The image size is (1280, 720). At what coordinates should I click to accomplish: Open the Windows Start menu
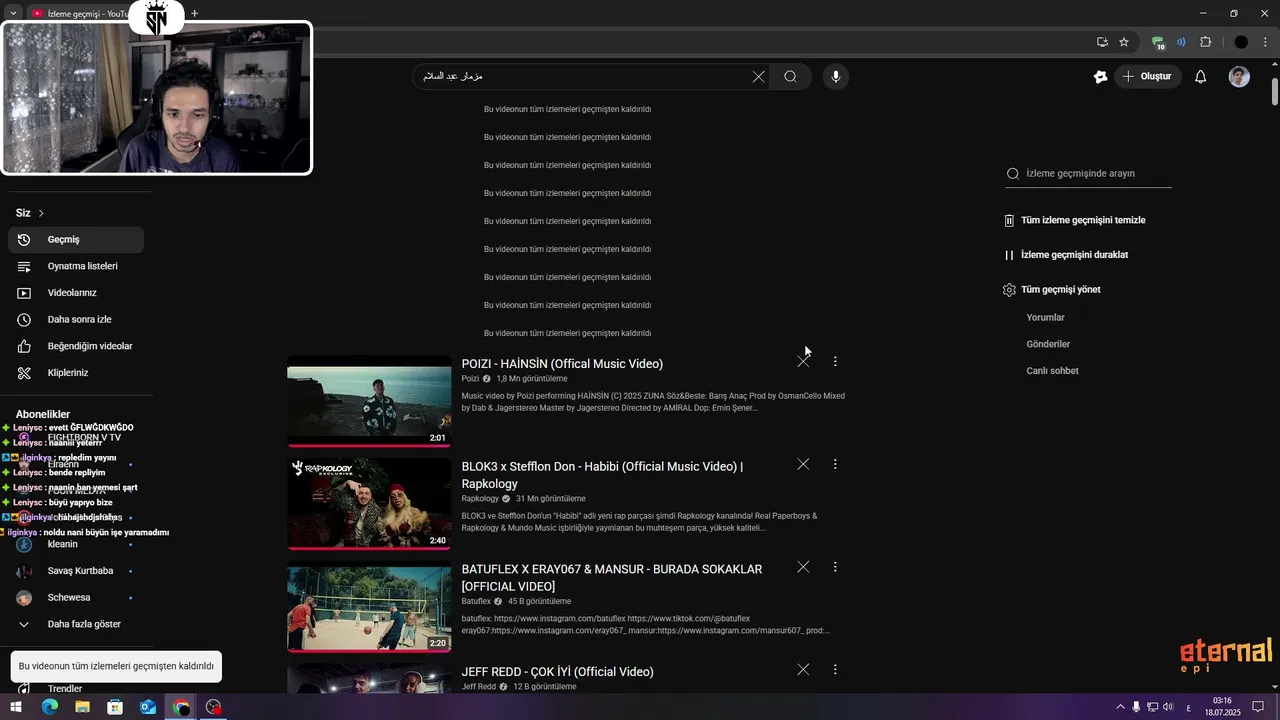[16, 707]
